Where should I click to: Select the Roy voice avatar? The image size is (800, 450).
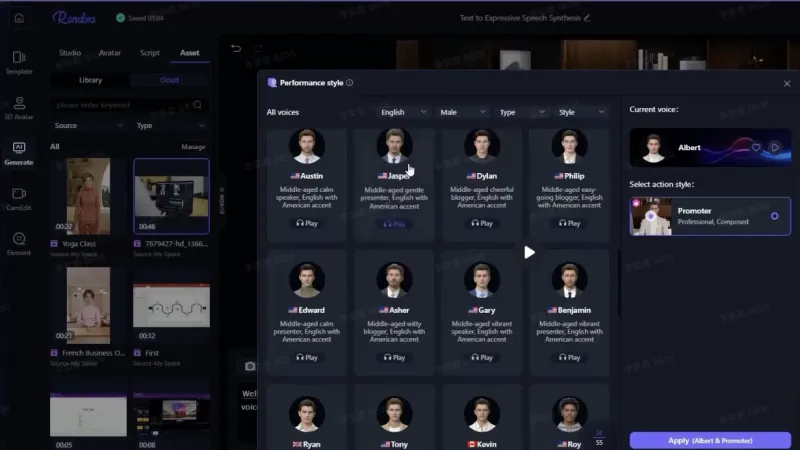[x=569, y=414]
